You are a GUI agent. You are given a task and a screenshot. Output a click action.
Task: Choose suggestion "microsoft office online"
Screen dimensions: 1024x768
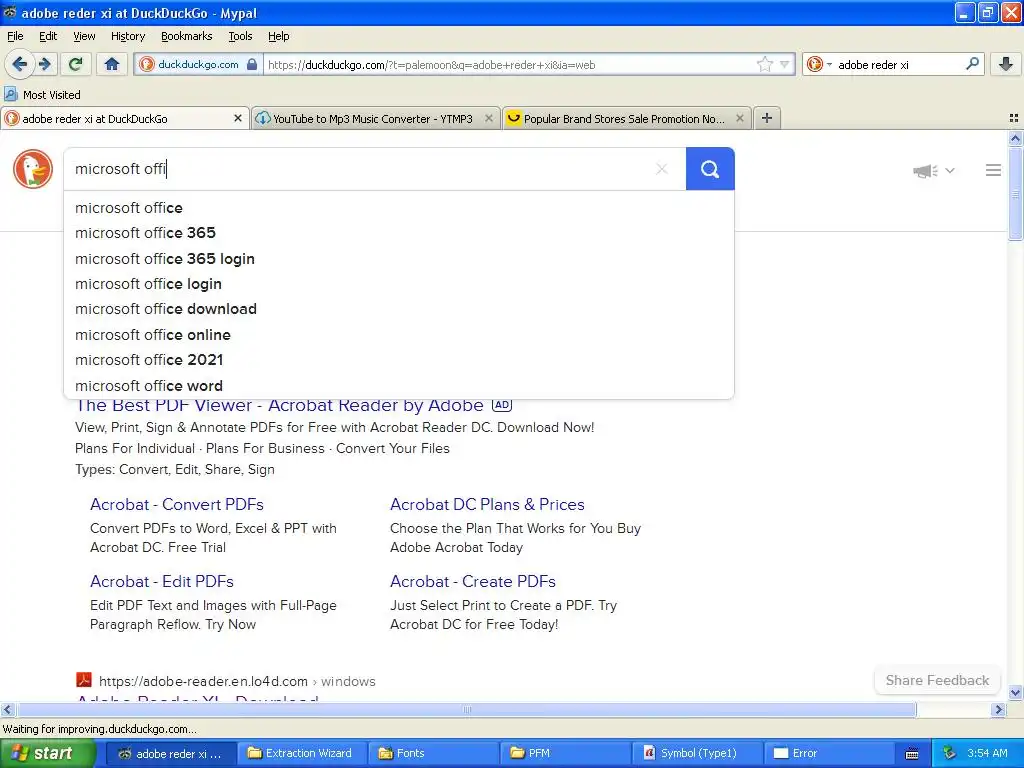click(x=398, y=335)
